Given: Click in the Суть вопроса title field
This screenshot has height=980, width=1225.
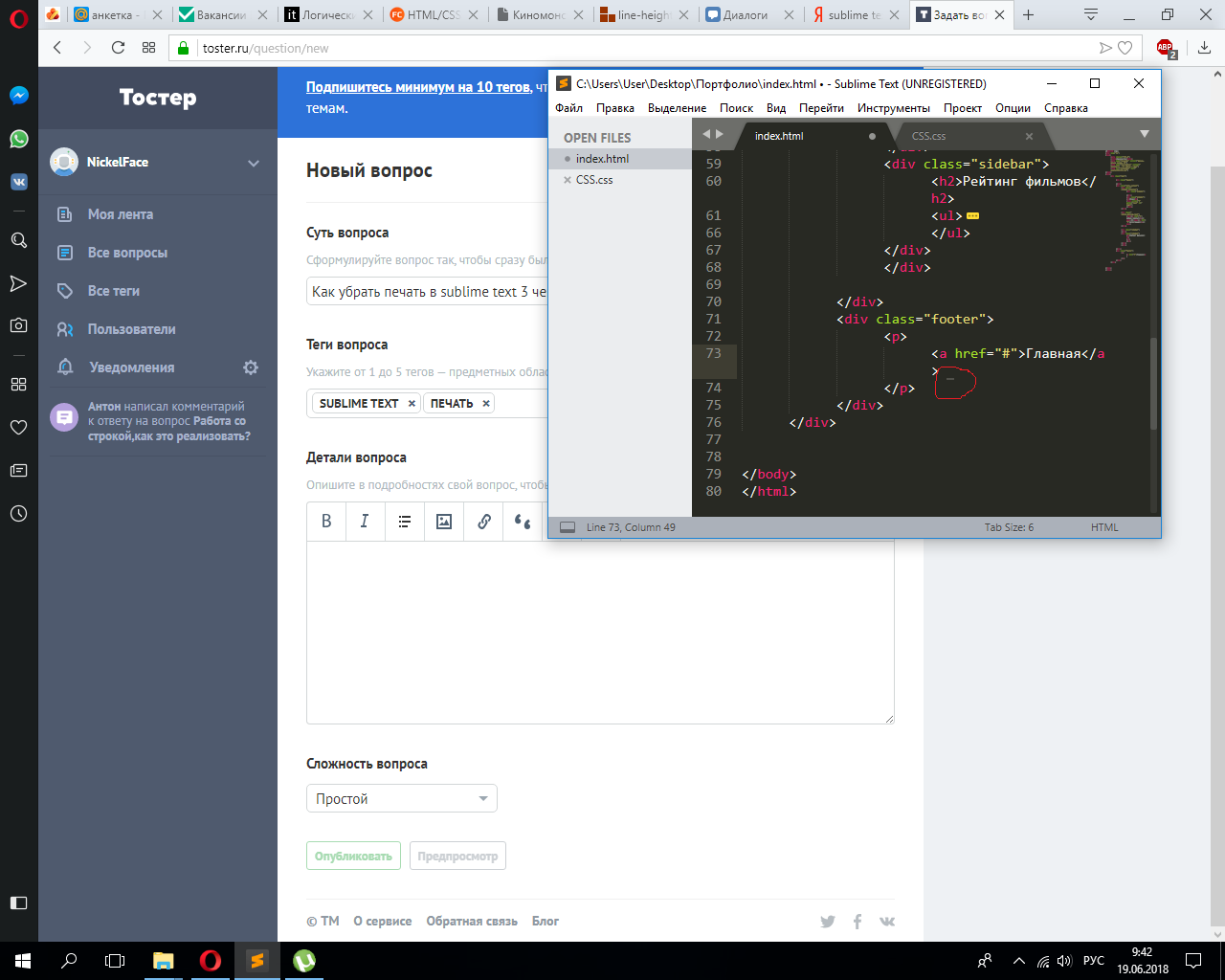Looking at the screenshot, I should 426,292.
